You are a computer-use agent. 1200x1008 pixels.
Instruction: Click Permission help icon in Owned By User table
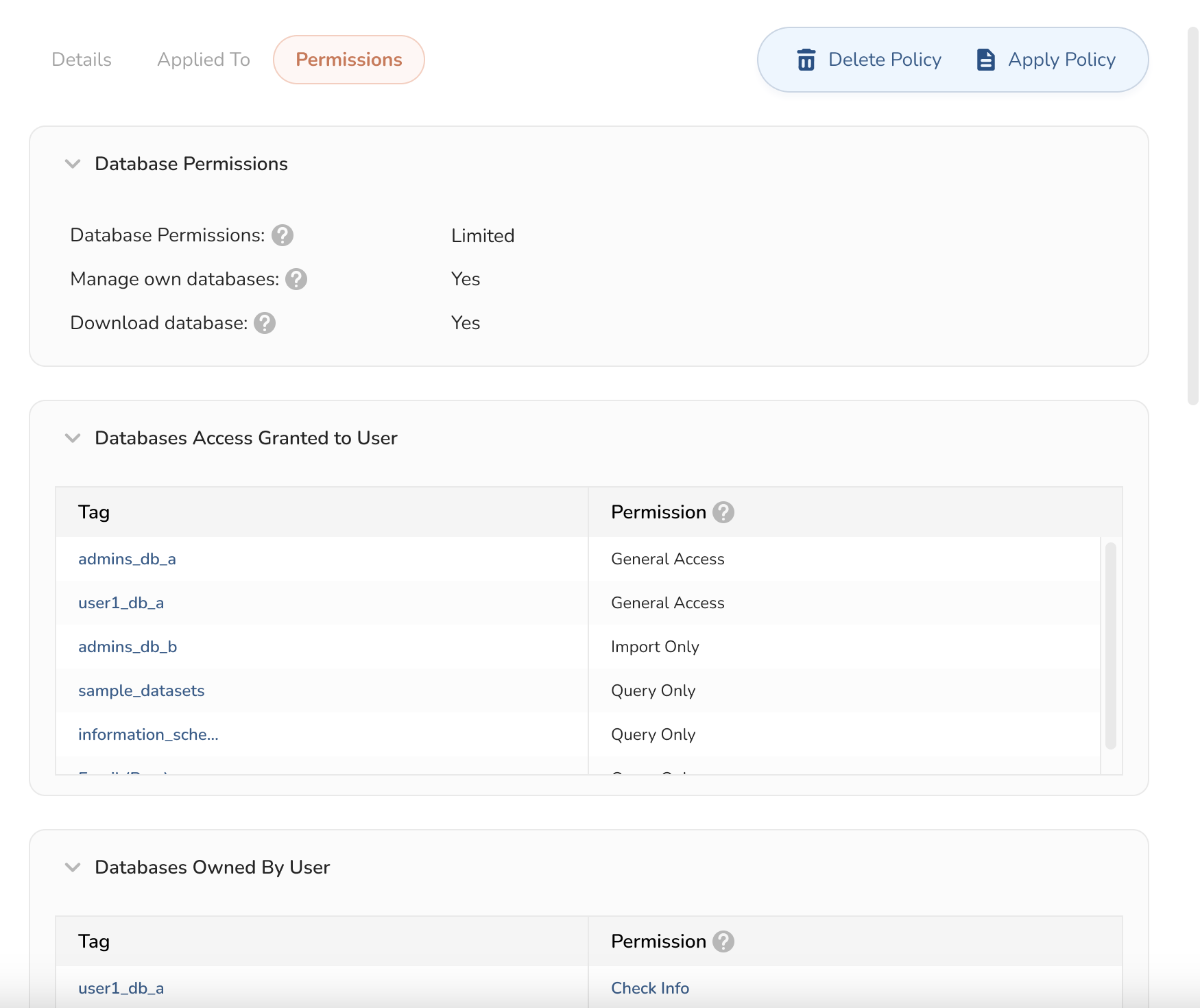[723, 941]
